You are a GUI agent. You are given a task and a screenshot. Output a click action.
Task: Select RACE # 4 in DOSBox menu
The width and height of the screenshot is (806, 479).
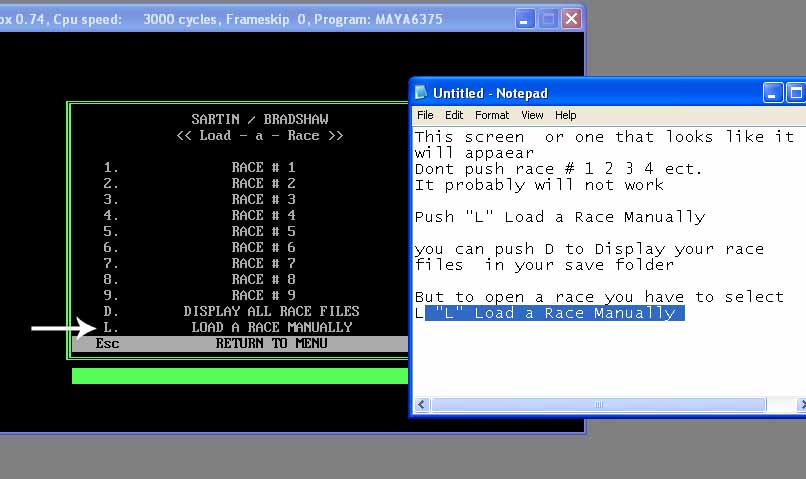pyautogui.click(x=263, y=215)
